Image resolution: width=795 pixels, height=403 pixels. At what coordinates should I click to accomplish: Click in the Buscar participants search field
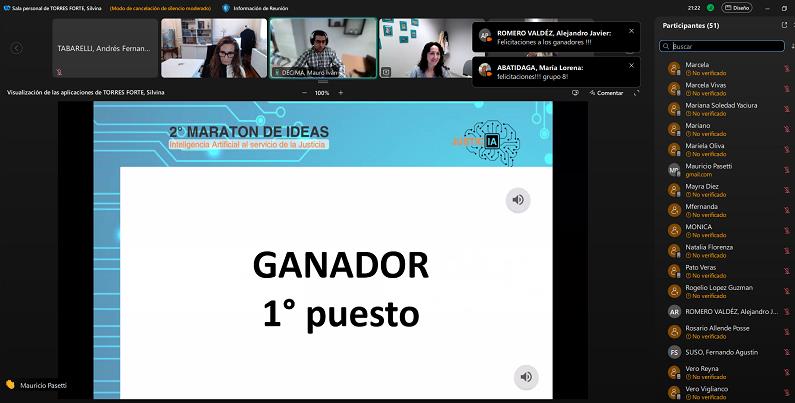[725, 46]
